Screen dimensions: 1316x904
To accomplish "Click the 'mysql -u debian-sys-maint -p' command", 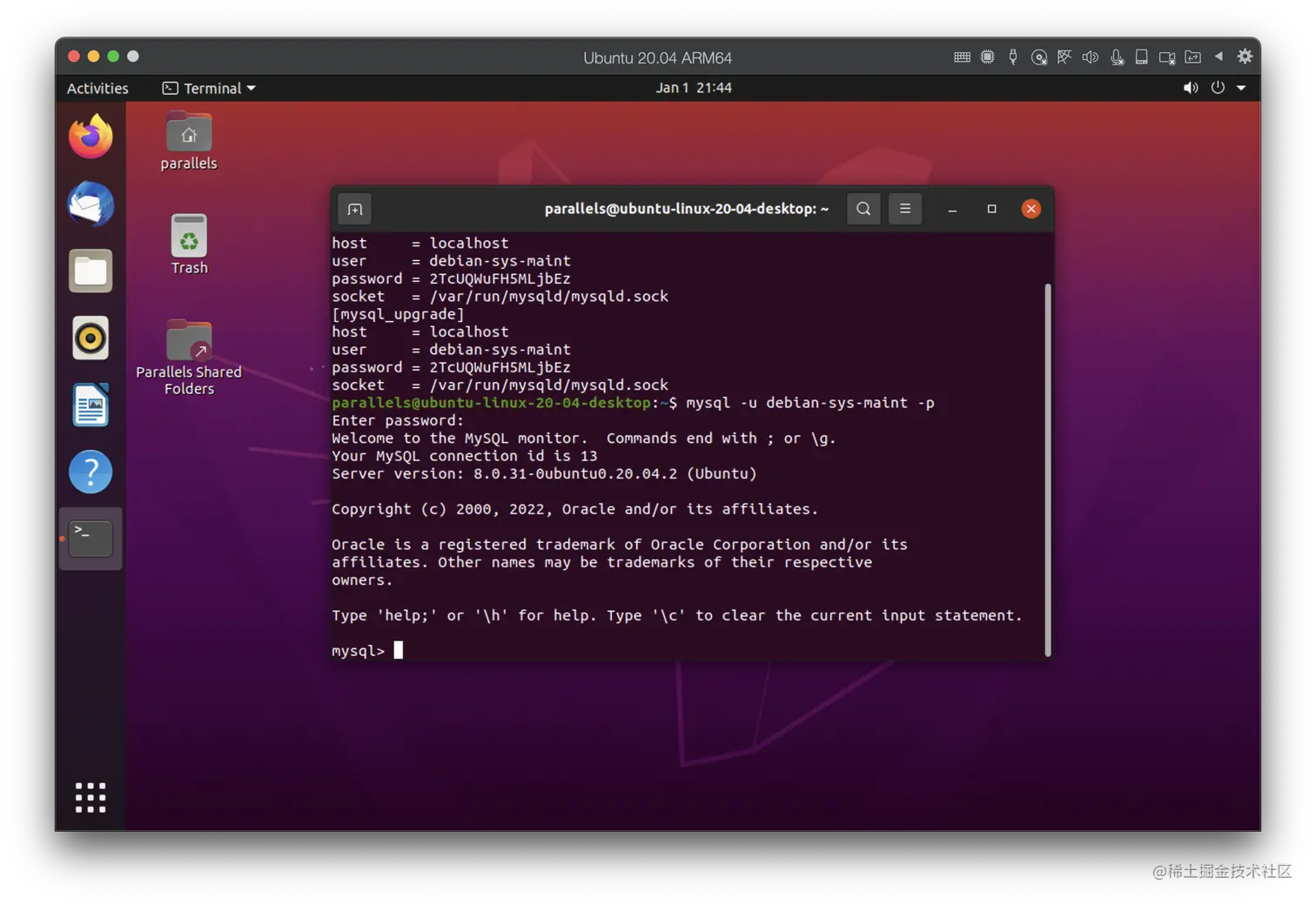I will pos(810,403).
